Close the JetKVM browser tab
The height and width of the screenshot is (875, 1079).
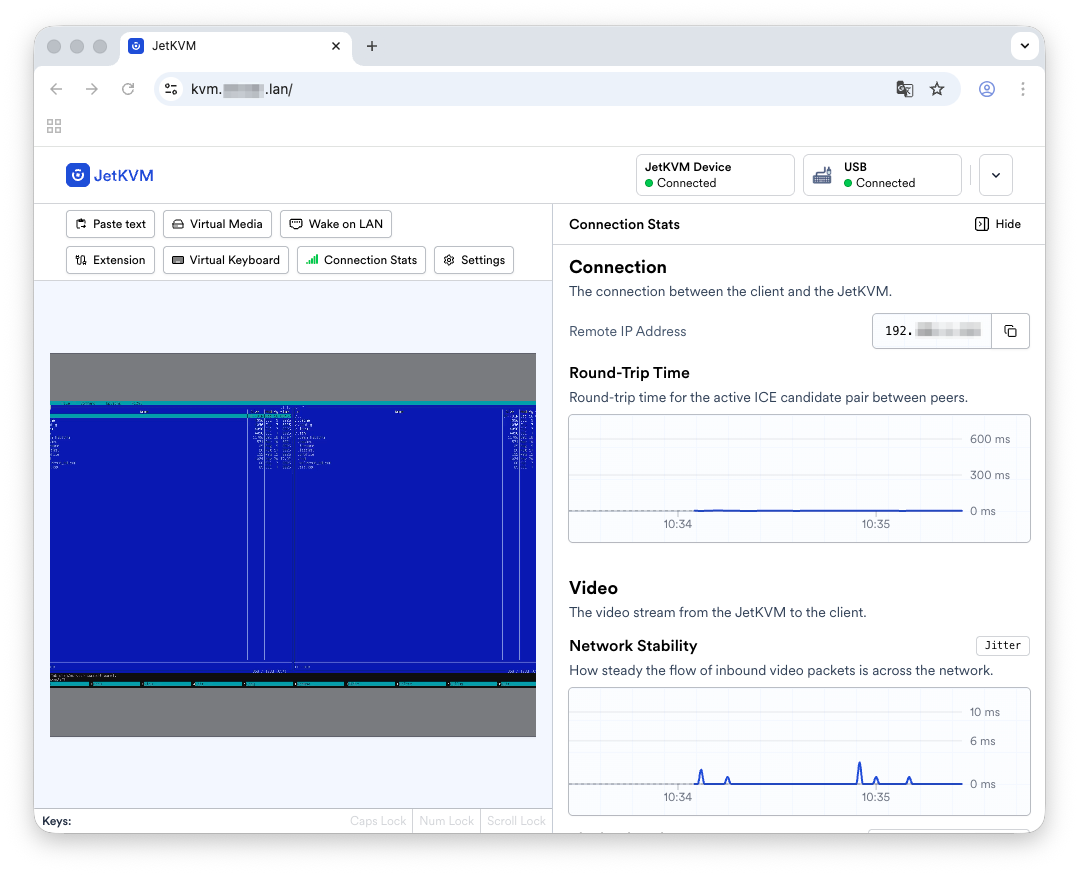[x=336, y=46]
